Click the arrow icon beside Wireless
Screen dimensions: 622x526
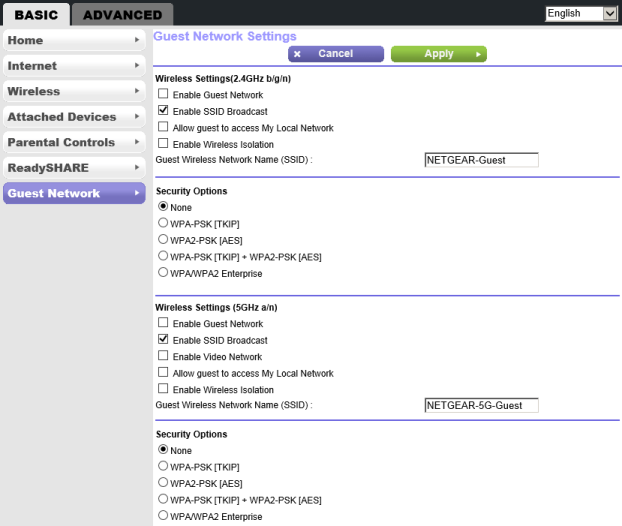point(137,91)
